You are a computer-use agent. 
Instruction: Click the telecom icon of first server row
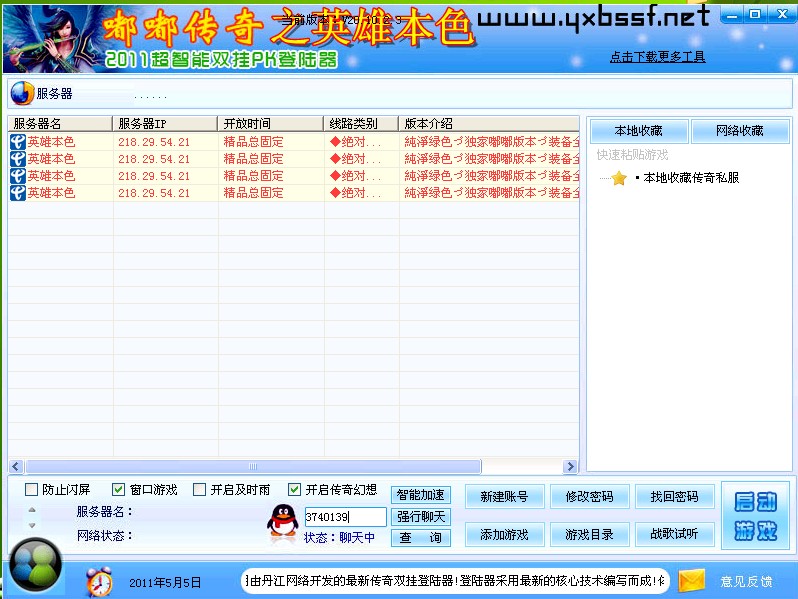18,142
